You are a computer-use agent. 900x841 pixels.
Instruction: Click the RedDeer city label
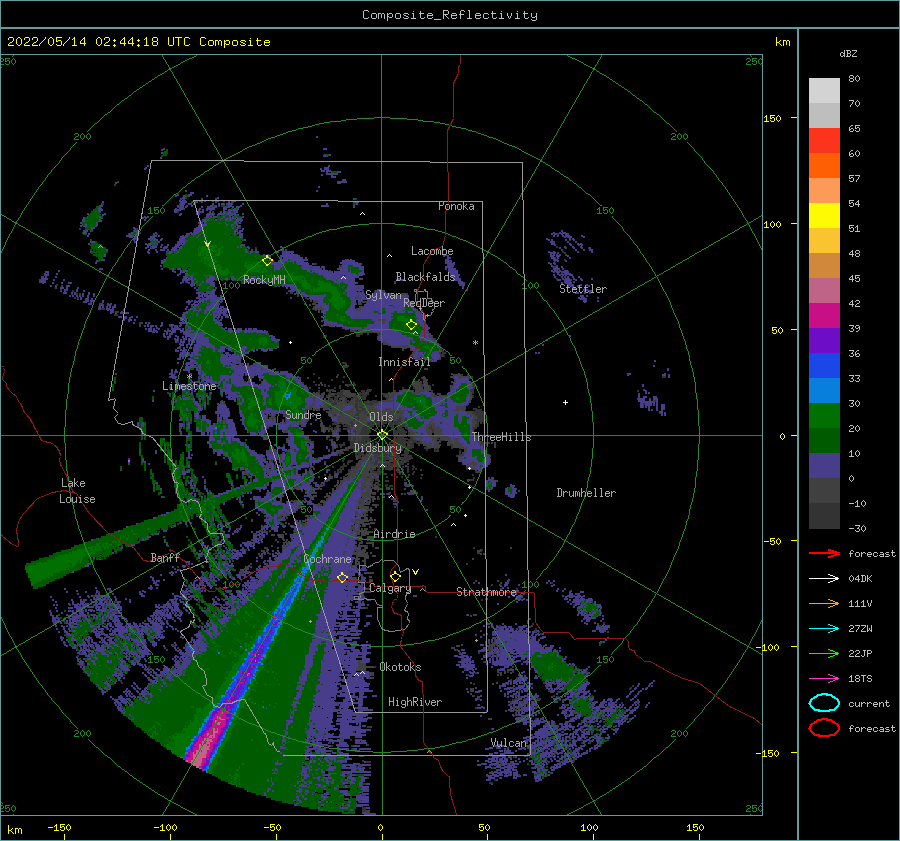424,303
